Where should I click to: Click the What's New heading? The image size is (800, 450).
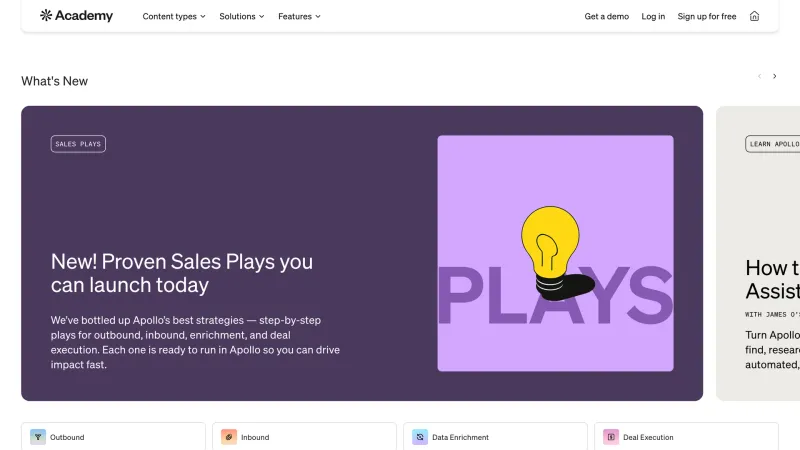55,81
